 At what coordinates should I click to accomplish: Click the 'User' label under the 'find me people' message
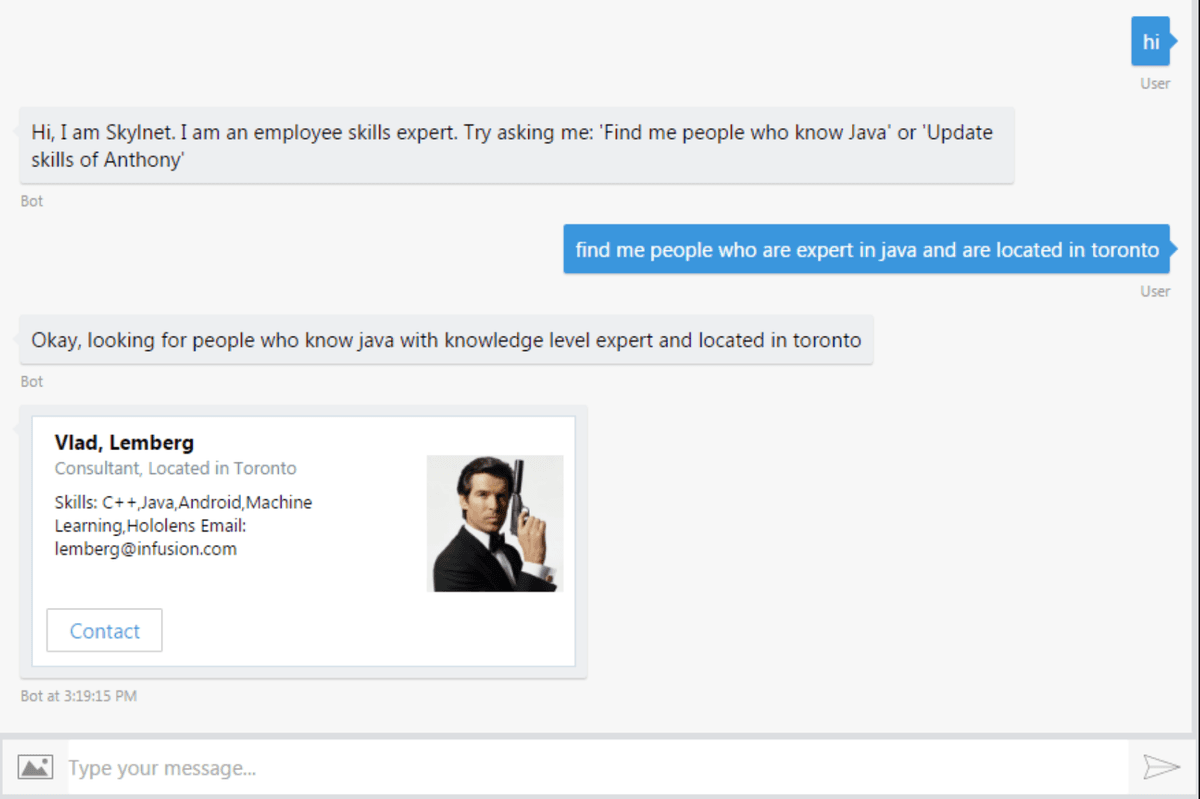point(1155,291)
